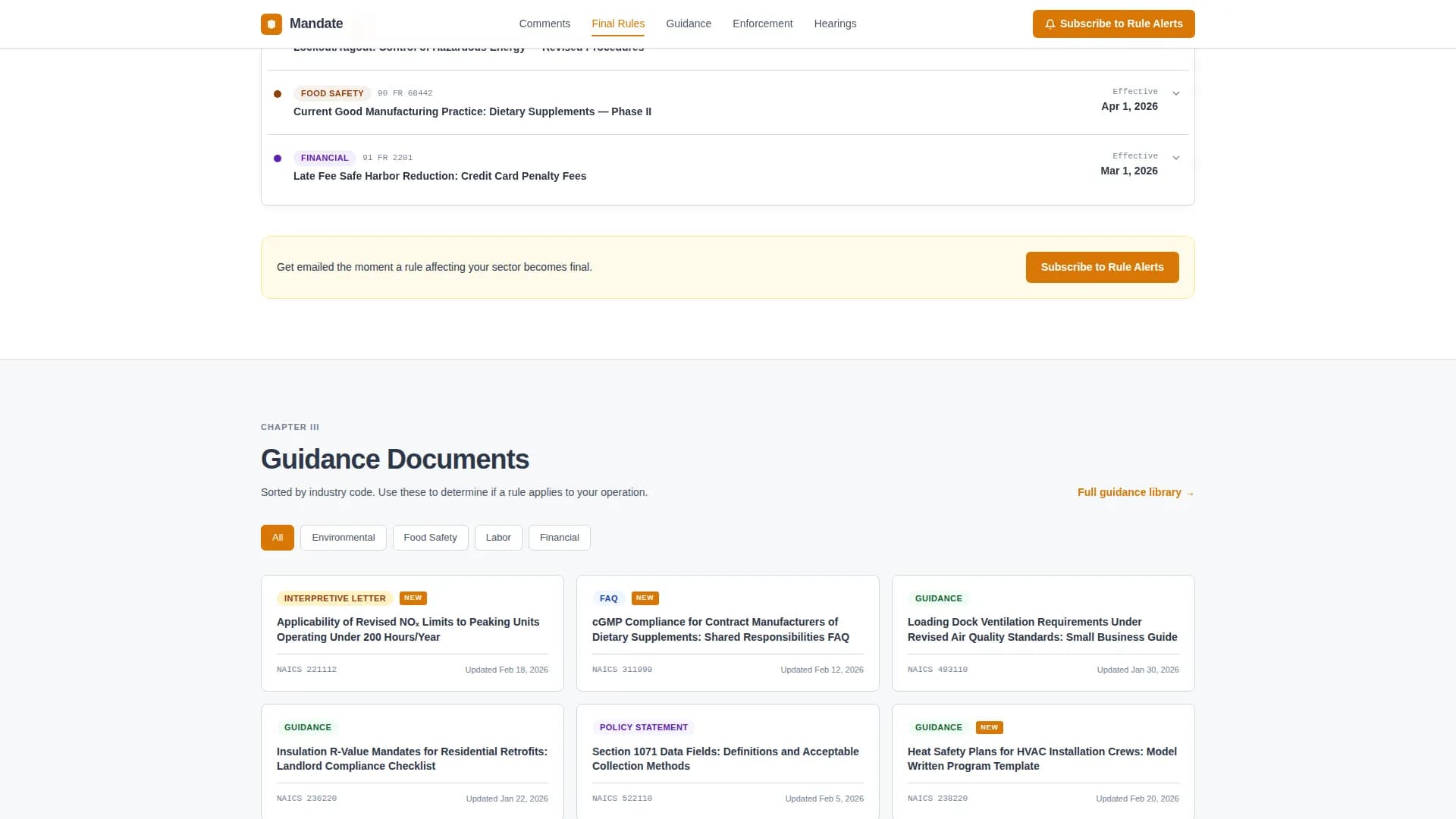Click the purple dot beside Financial rule
This screenshot has height=819, width=1456.
pos(278,158)
